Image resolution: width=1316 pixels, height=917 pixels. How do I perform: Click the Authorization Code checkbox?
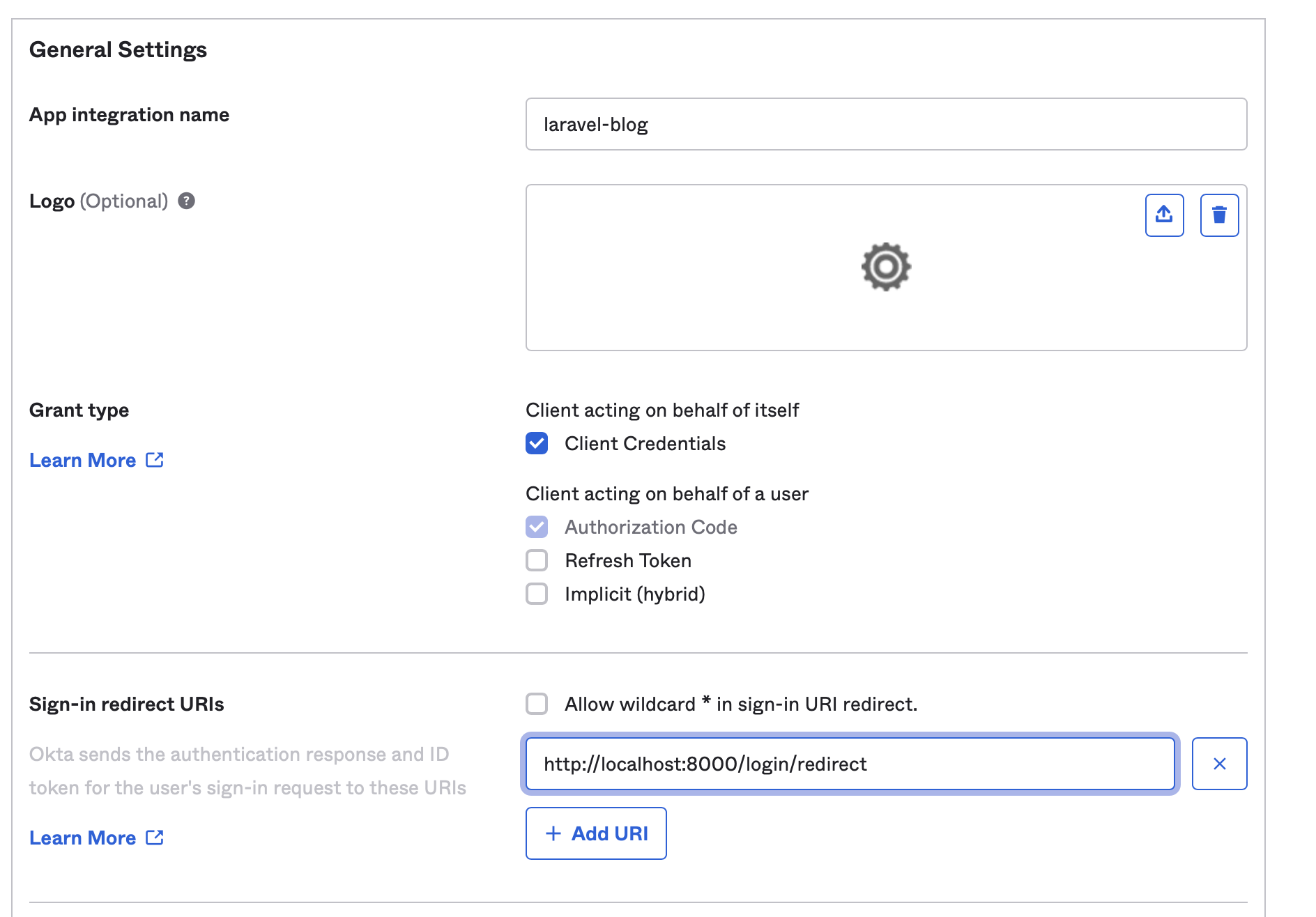537,527
